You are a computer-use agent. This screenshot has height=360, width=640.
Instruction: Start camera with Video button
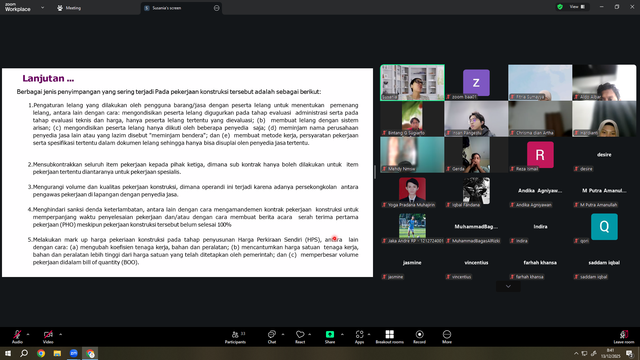point(48,337)
